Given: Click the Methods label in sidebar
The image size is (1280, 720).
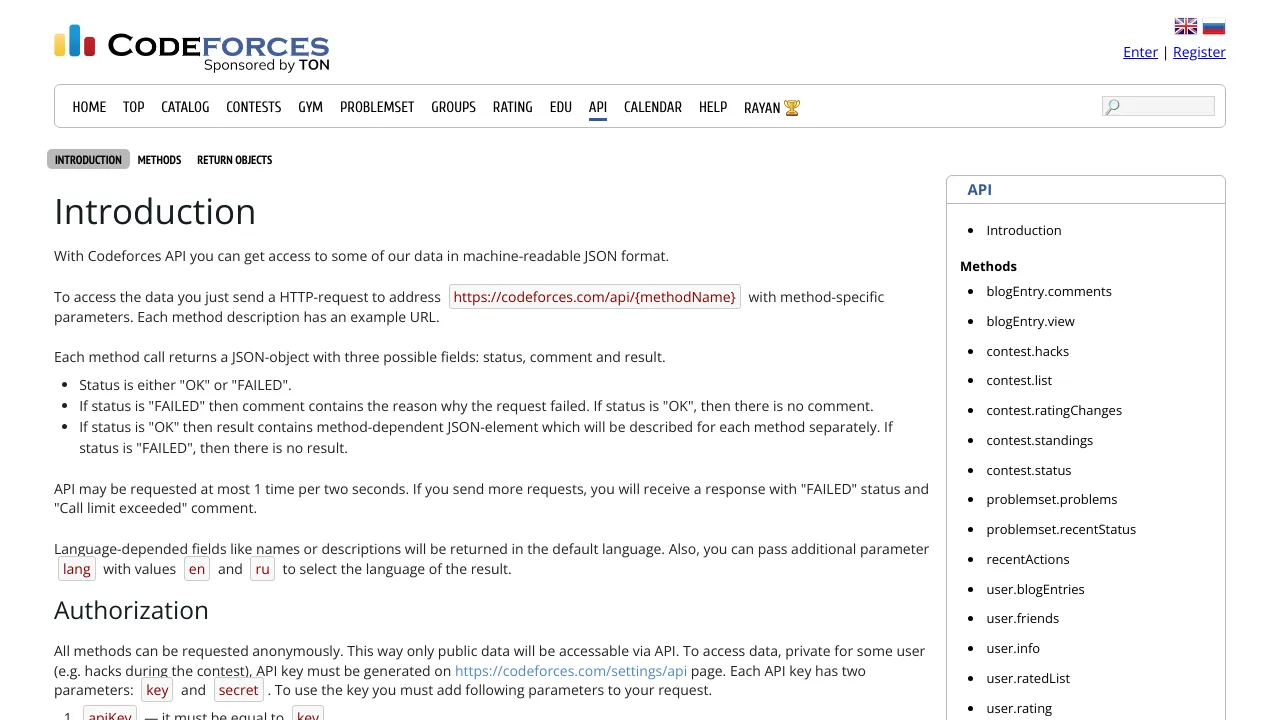Looking at the screenshot, I should tap(988, 266).
